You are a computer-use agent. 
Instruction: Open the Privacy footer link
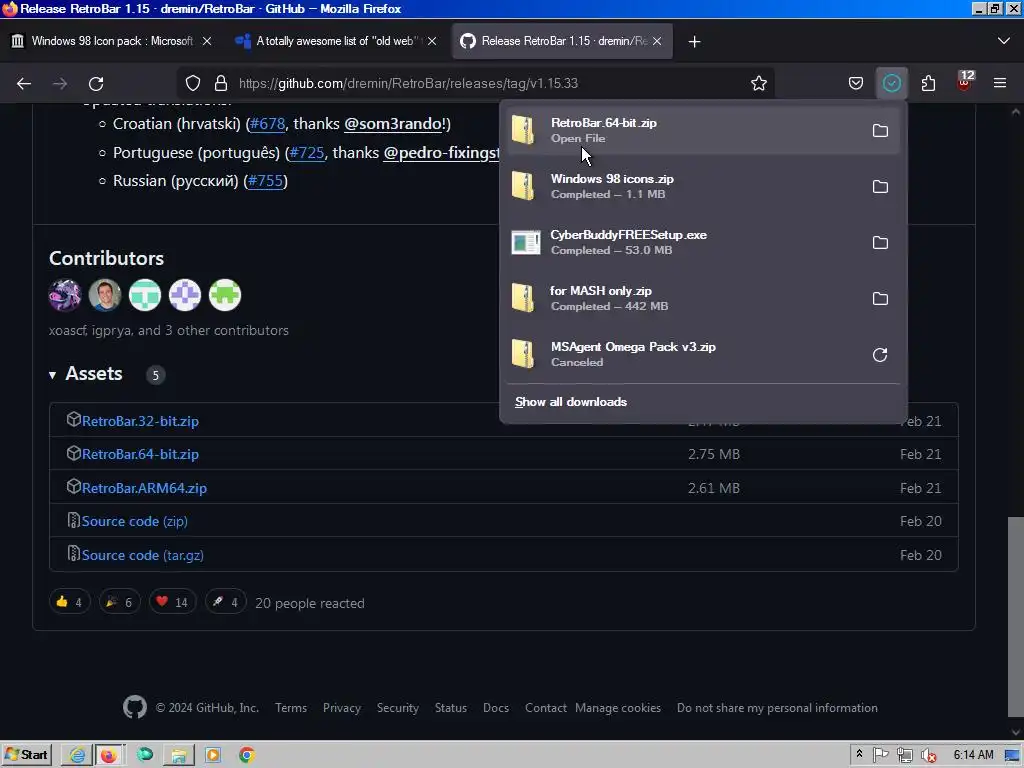click(342, 708)
